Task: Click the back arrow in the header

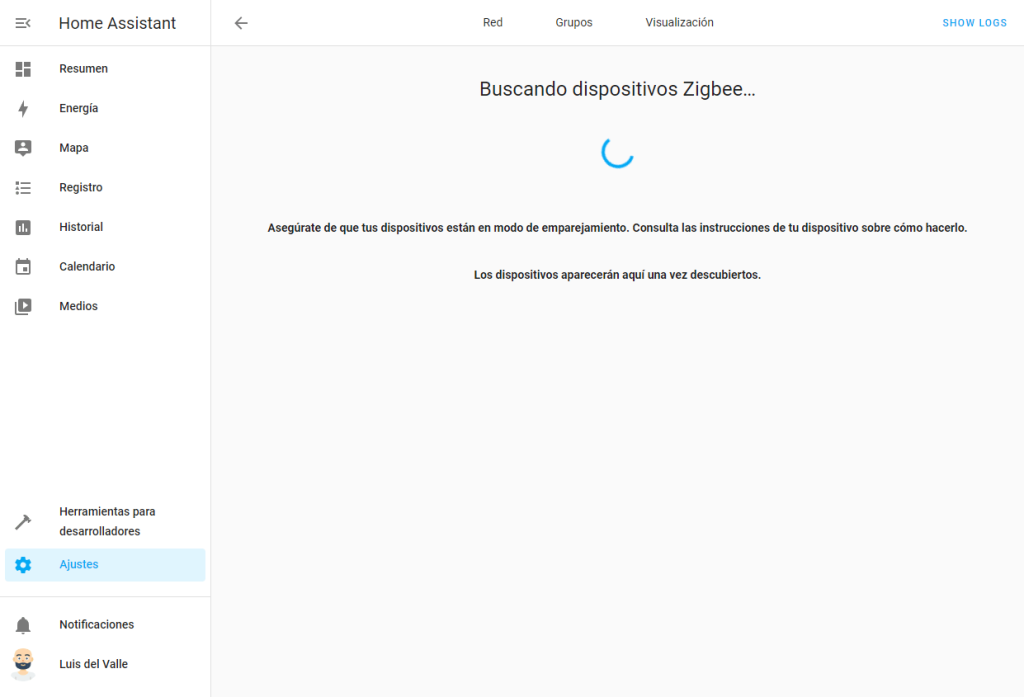Action: (241, 23)
